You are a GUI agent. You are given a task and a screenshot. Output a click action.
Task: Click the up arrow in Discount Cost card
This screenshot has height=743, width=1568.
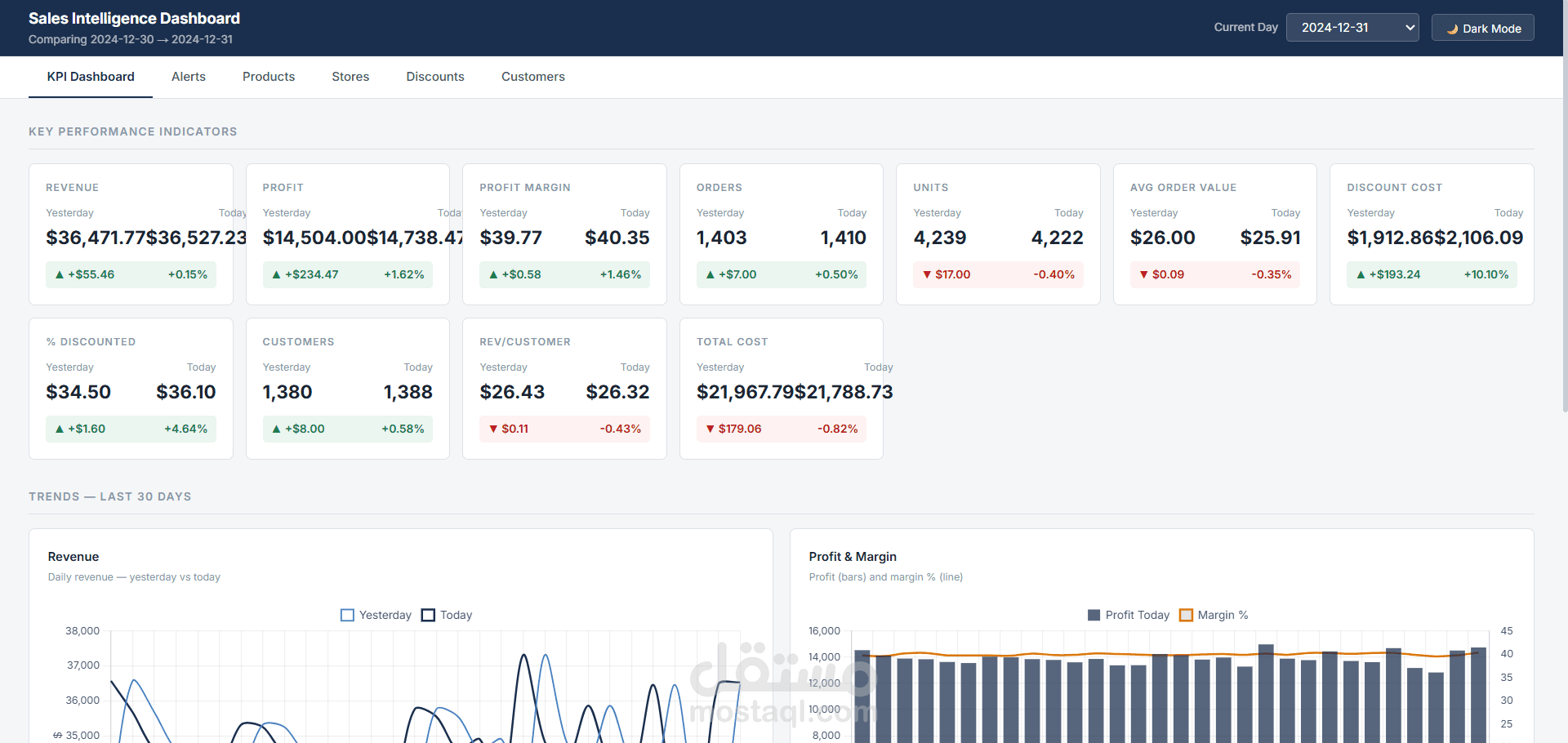coord(1361,275)
